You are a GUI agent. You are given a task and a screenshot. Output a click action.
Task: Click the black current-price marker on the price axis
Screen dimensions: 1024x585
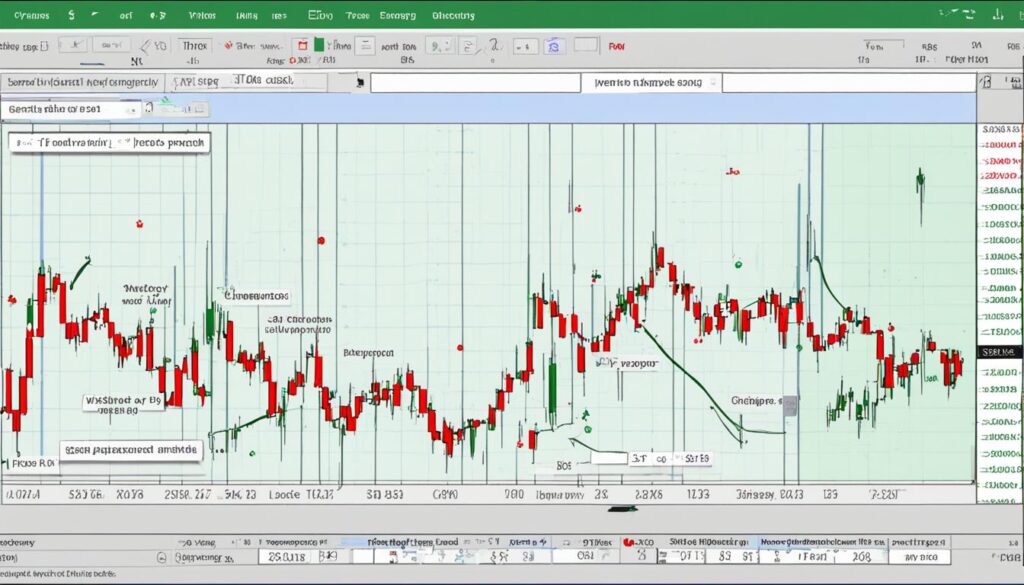999,352
